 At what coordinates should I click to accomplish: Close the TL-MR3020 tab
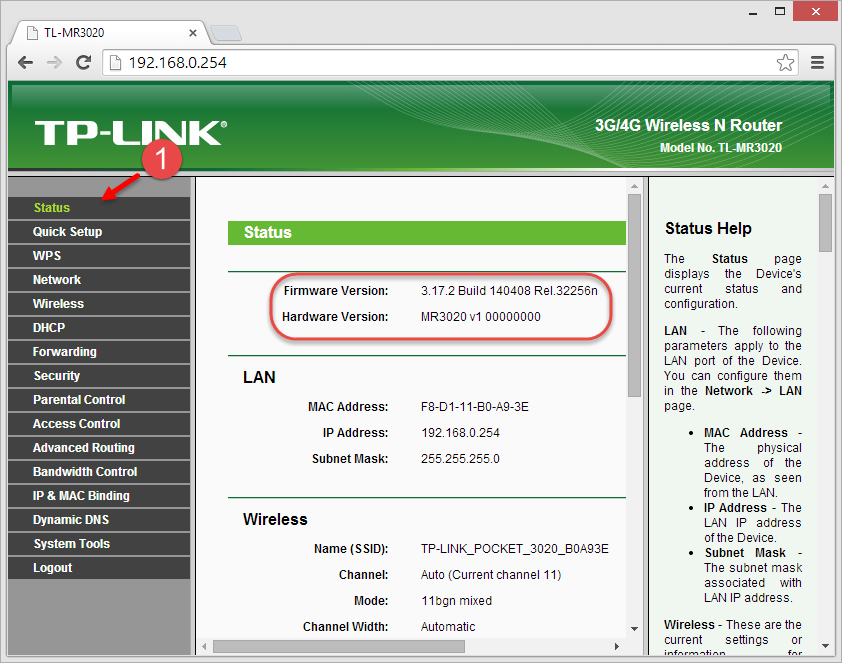(193, 33)
